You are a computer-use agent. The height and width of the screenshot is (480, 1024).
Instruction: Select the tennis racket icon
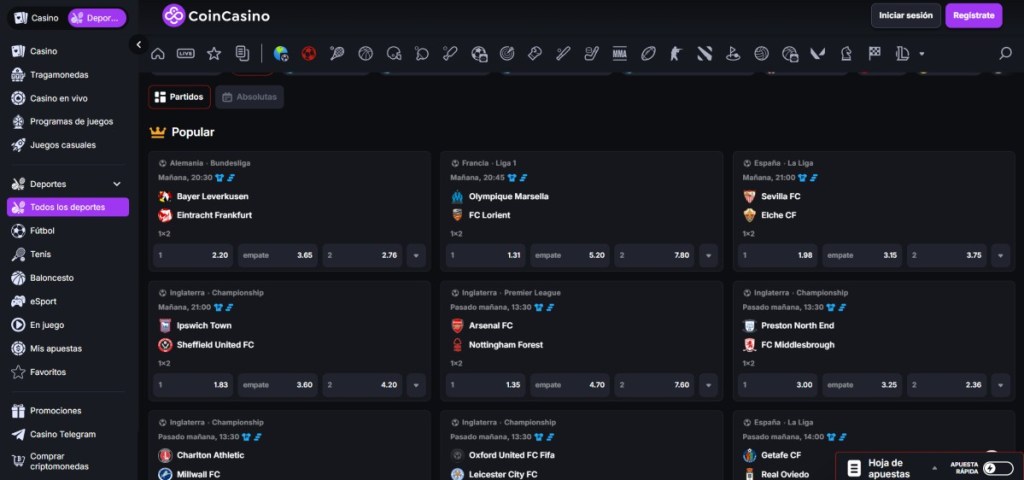pyautogui.click(x=337, y=54)
